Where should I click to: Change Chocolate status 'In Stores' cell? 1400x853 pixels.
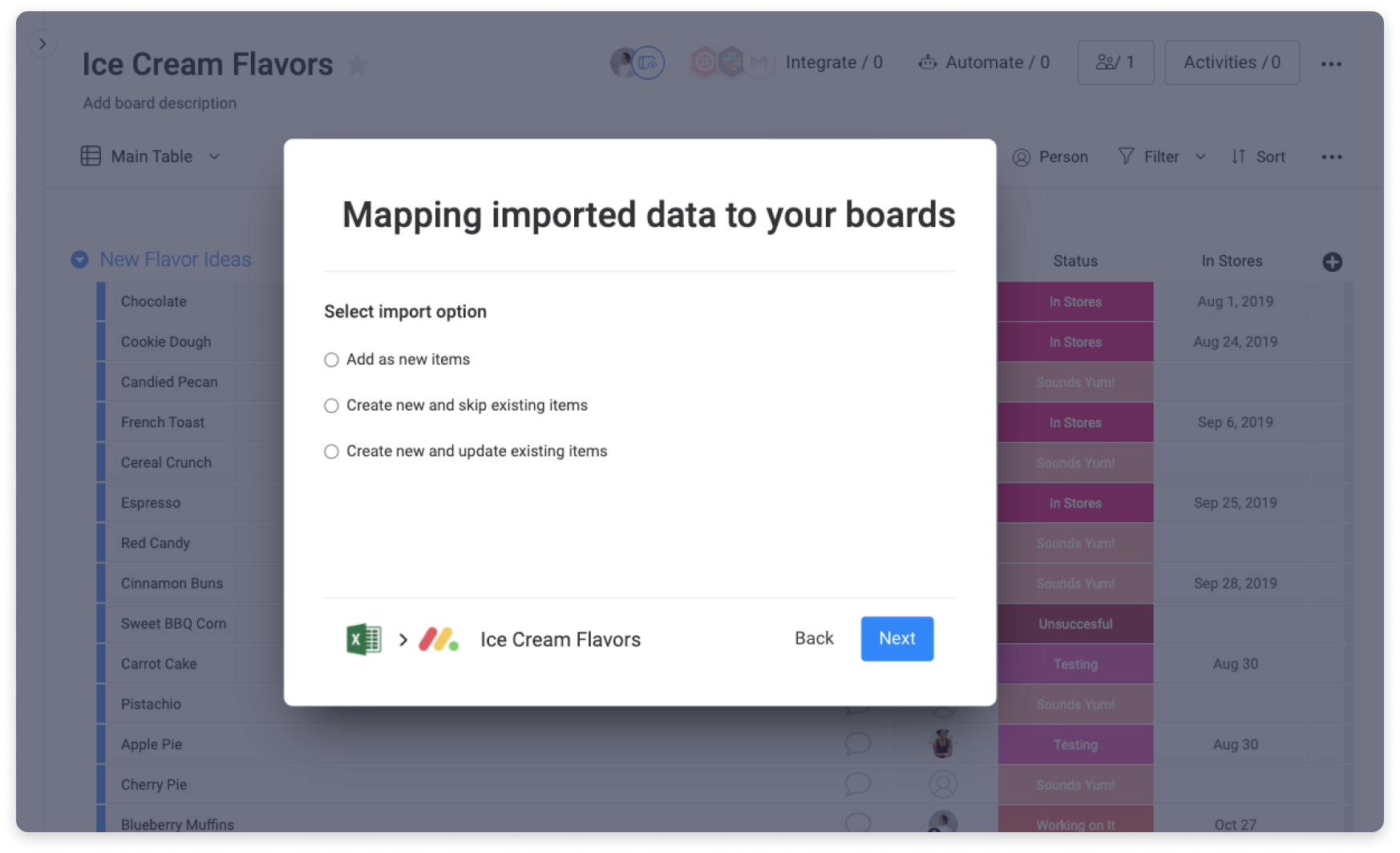1075,301
